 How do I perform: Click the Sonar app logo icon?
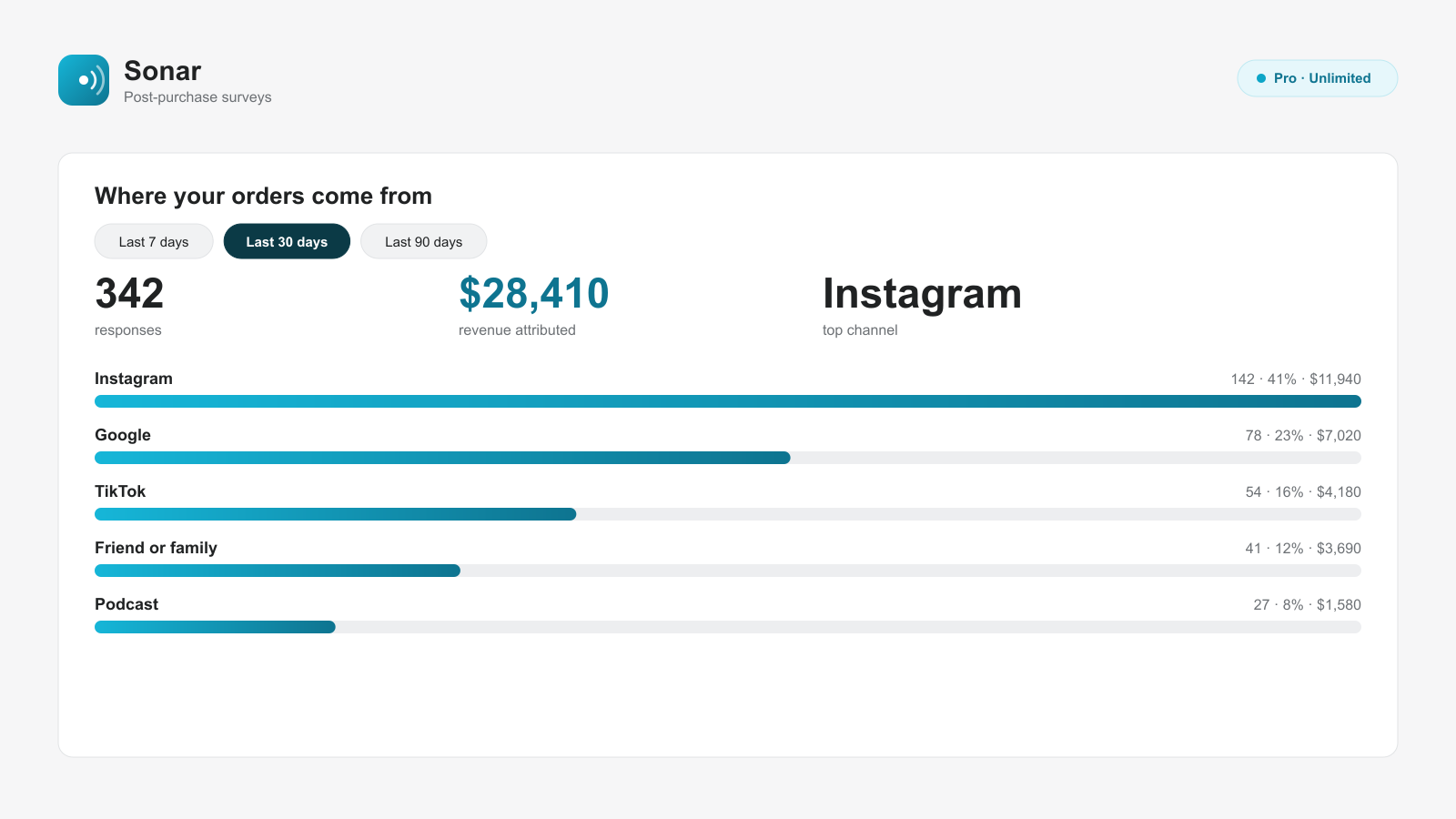pyautogui.click(x=84, y=80)
